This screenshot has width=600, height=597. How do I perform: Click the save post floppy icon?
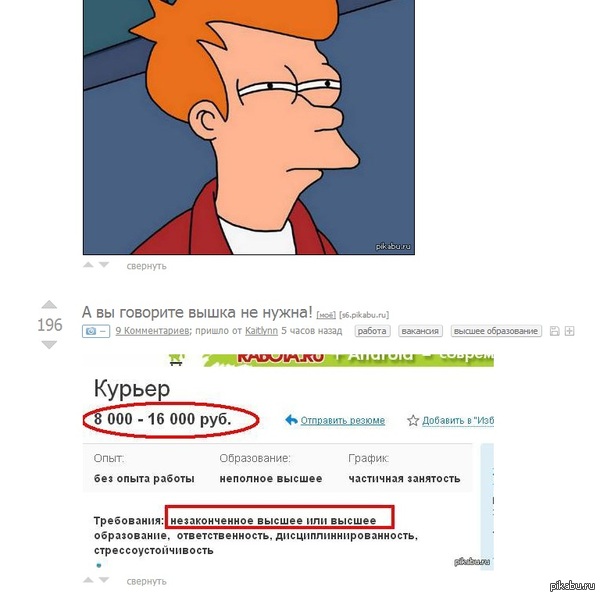pos(554,331)
